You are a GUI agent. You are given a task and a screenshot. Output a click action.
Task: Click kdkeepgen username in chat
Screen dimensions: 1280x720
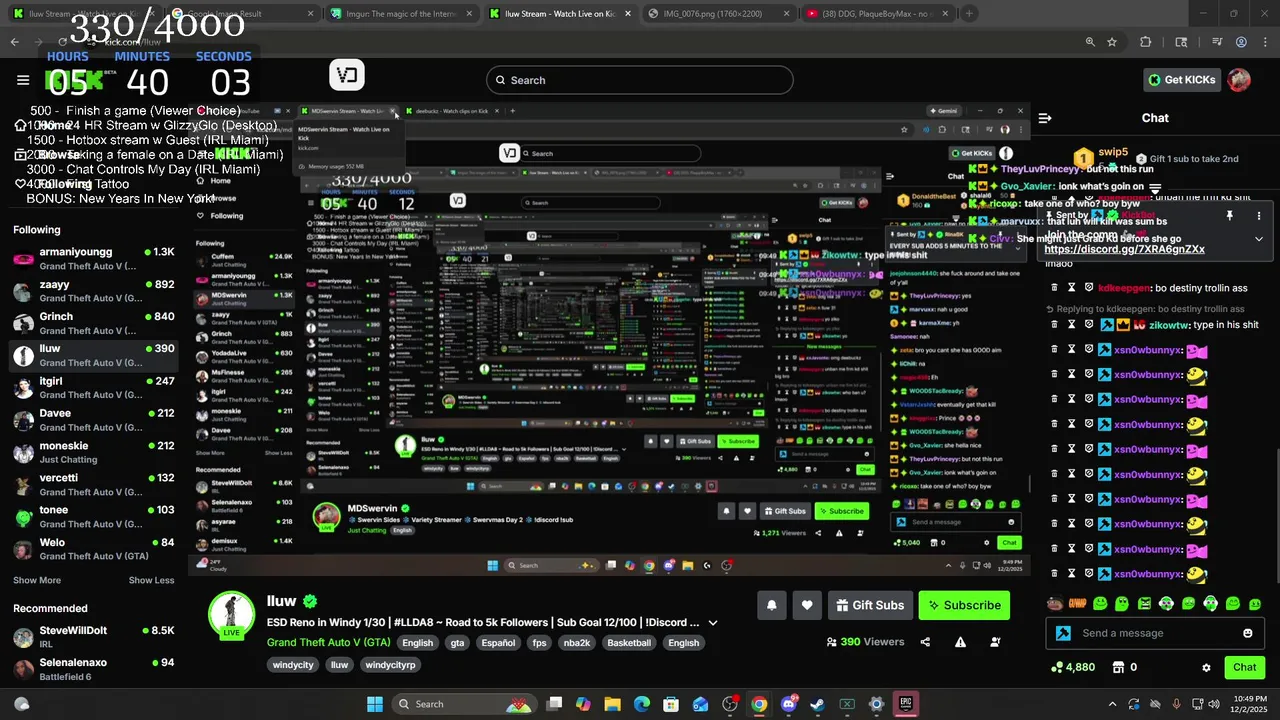point(1124,288)
